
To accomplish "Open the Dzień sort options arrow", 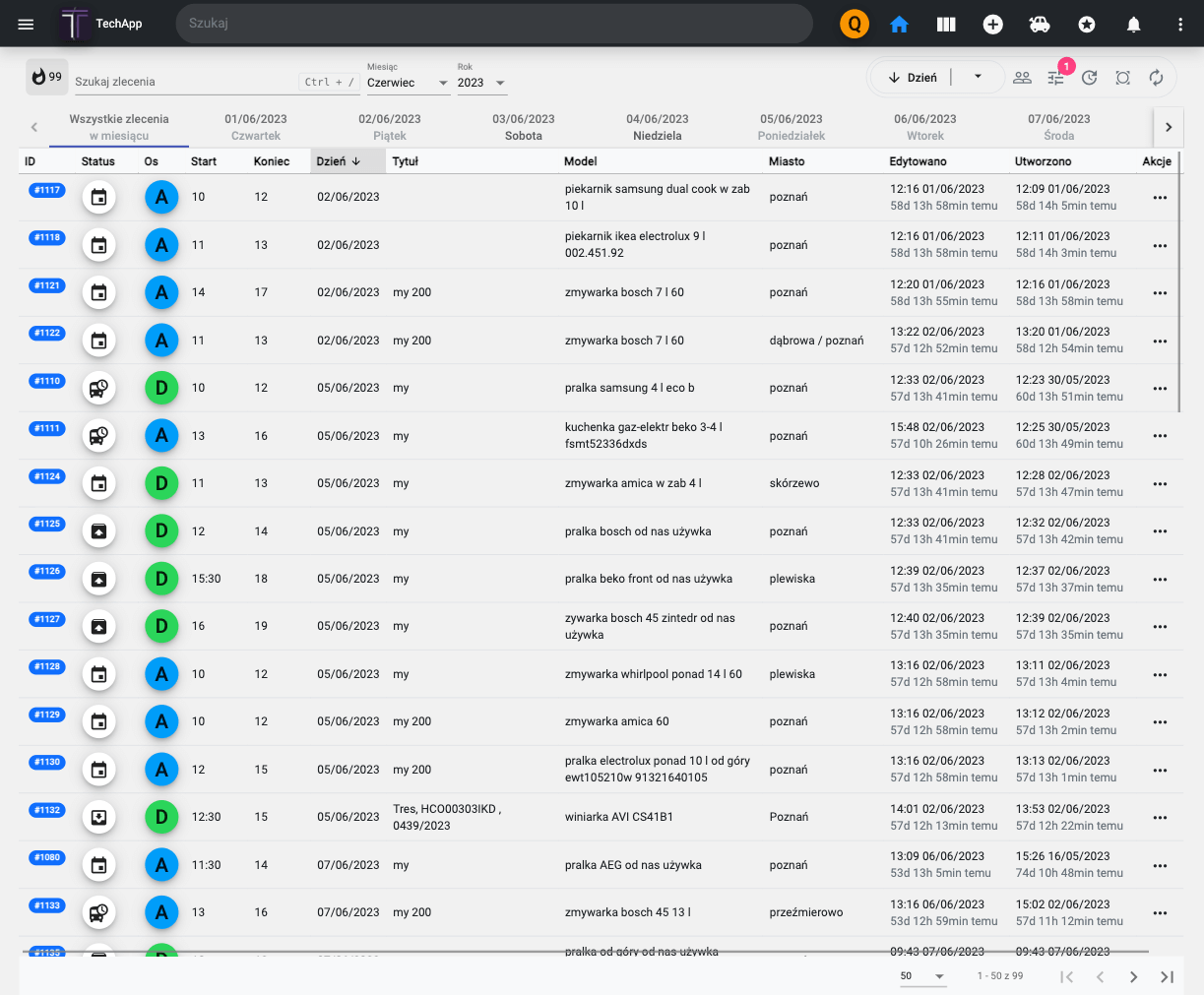I will click(x=978, y=77).
